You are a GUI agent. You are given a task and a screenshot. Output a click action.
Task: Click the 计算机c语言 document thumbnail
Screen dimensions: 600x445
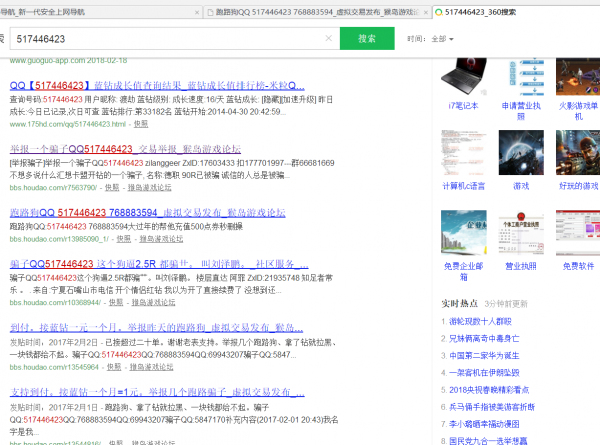(x=464, y=152)
